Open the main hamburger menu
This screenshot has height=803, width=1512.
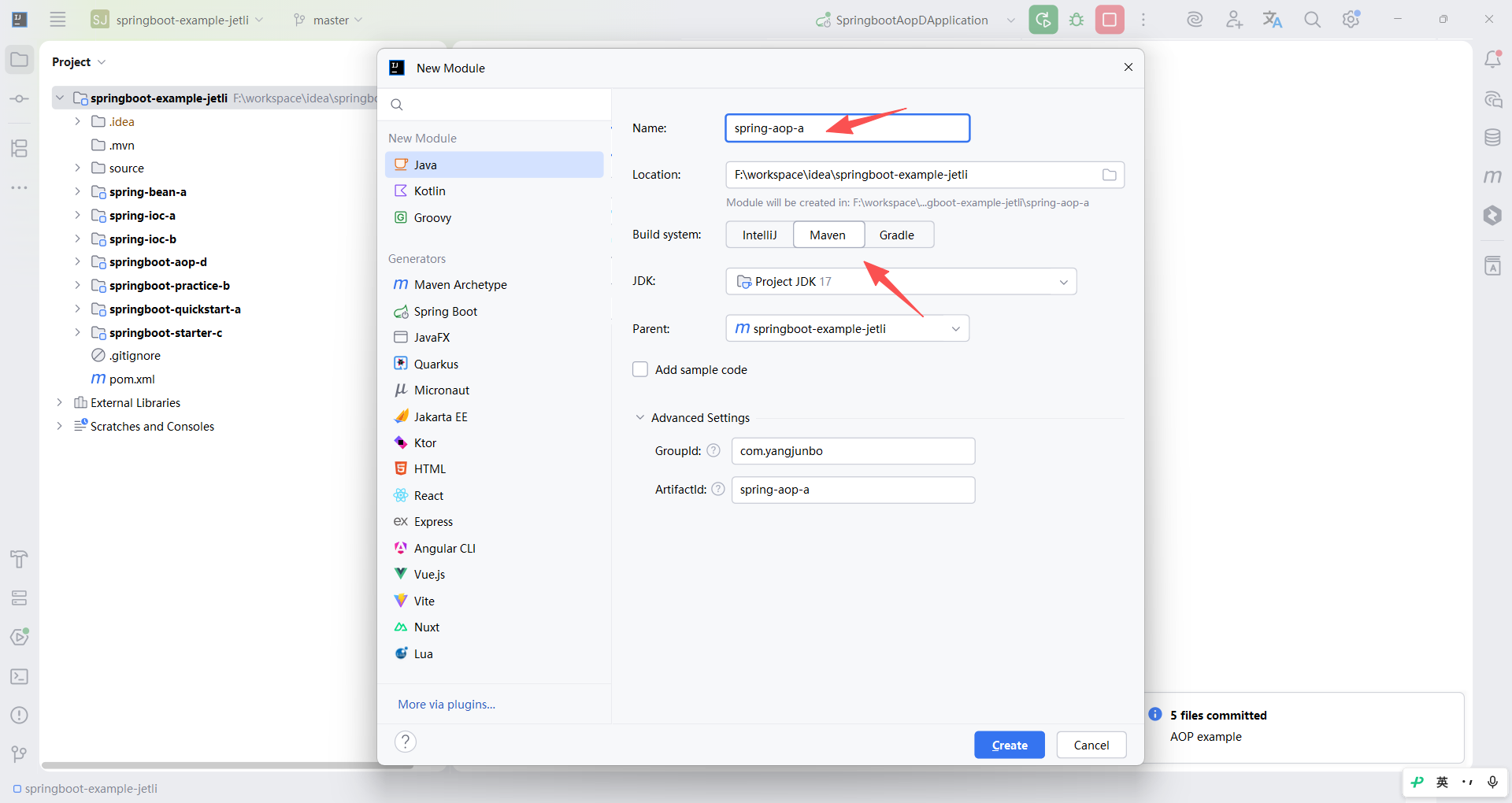(57, 20)
